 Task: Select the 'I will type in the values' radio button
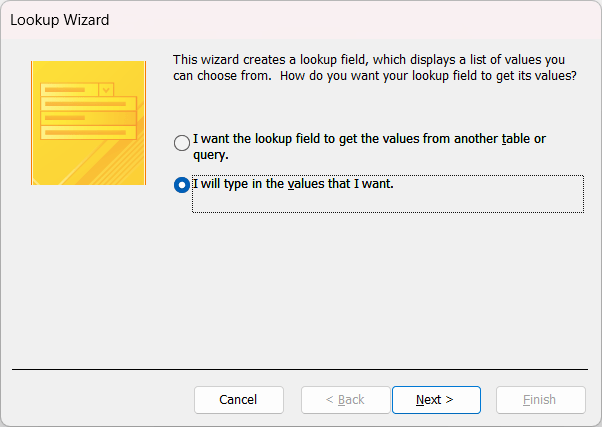coord(182,185)
